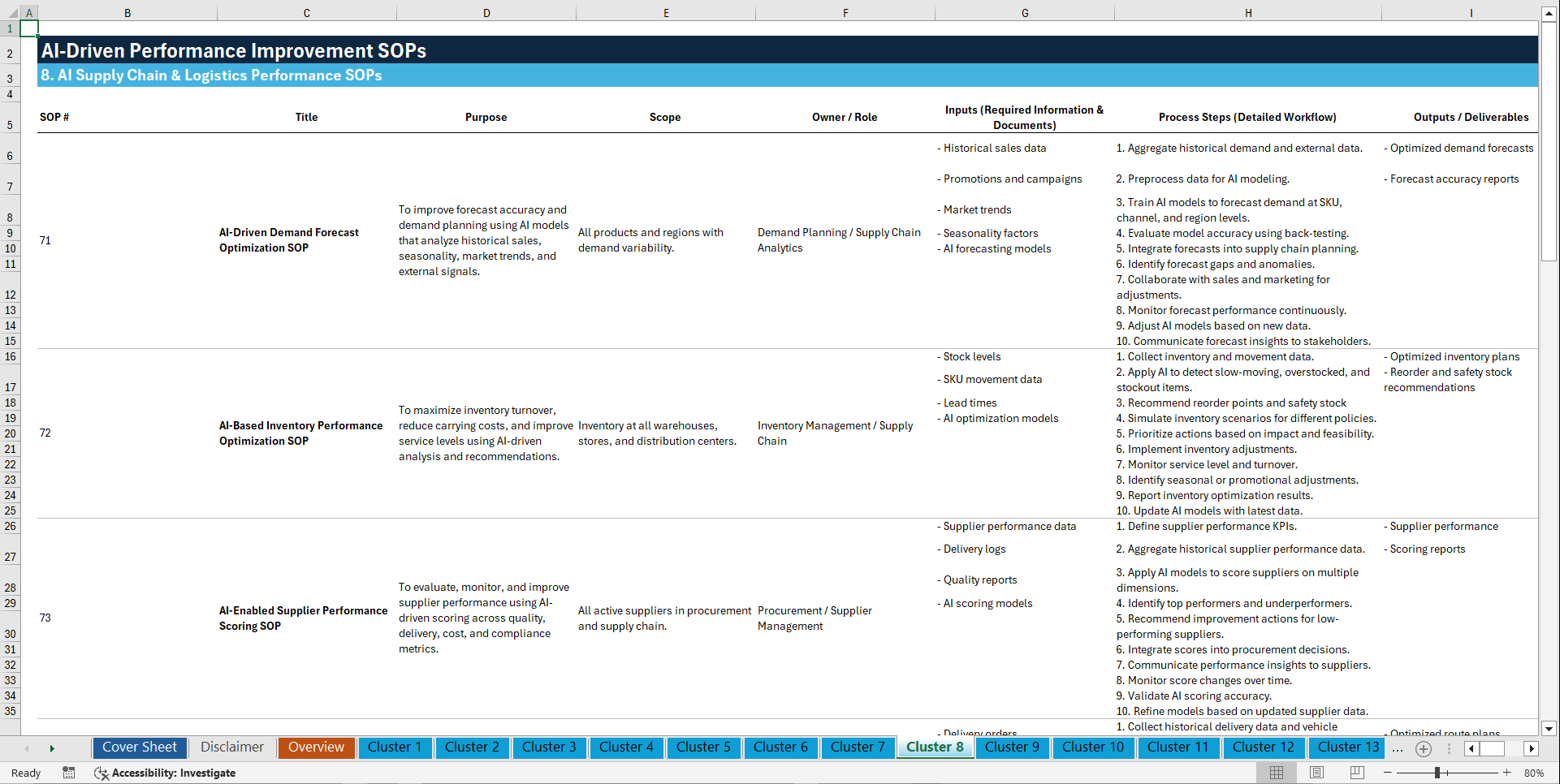The width and height of the screenshot is (1560, 784).
Task: Open the Cover Sheet tab
Action: click(139, 747)
